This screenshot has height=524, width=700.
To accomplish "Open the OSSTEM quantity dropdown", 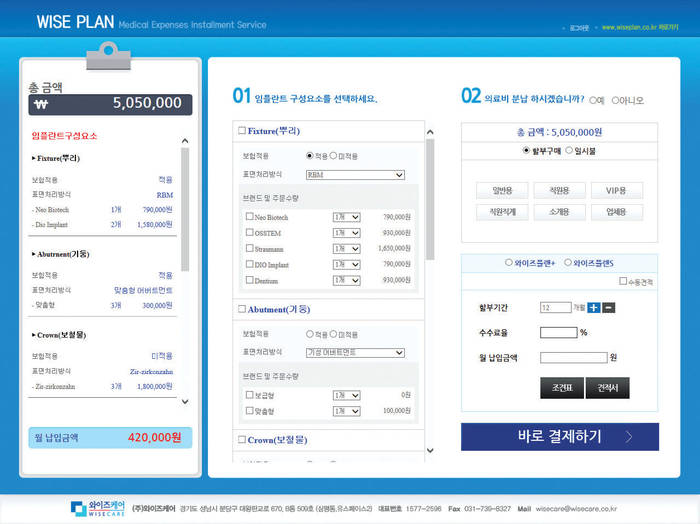I will tap(346, 232).
